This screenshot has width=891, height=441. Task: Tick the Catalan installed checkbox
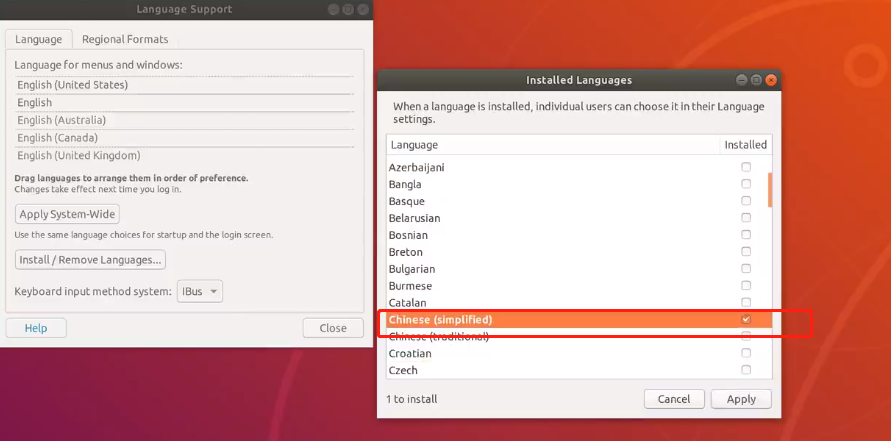pyautogui.click(x=746, y=302)
